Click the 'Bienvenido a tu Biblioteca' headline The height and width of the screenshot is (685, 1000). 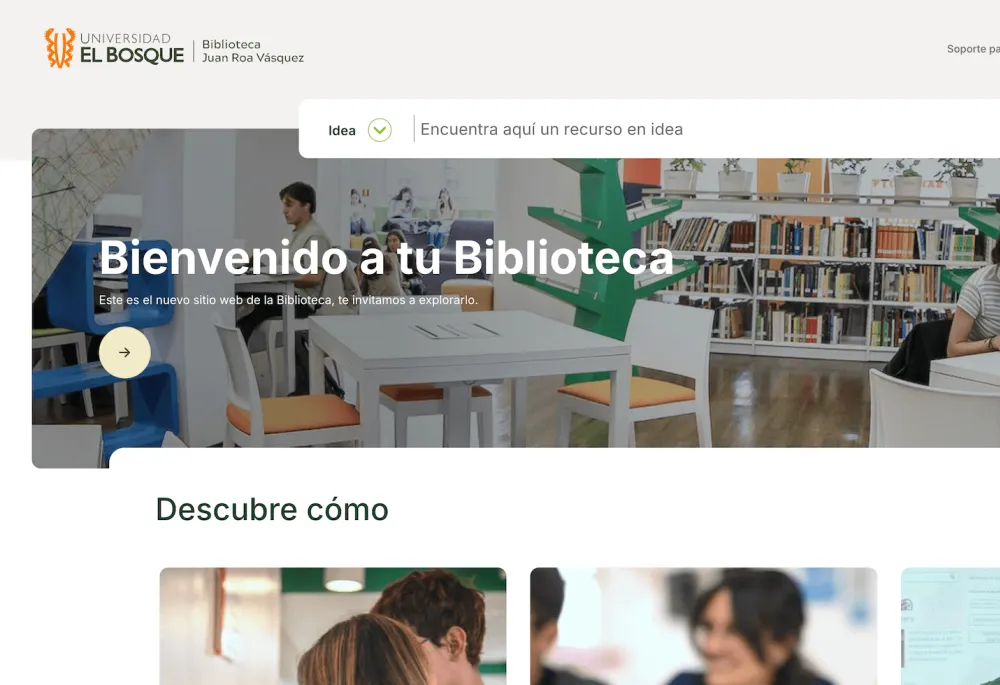(386, 258)
